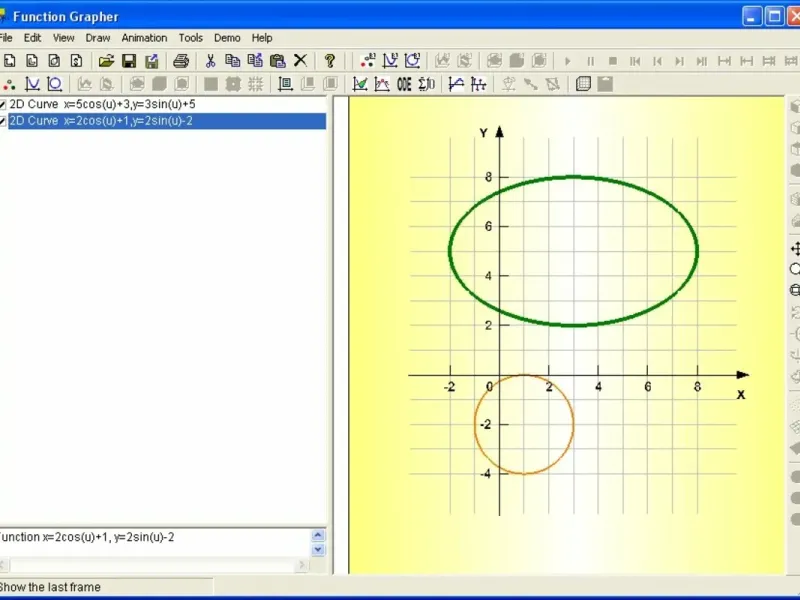Click the Play animation button

567,61
